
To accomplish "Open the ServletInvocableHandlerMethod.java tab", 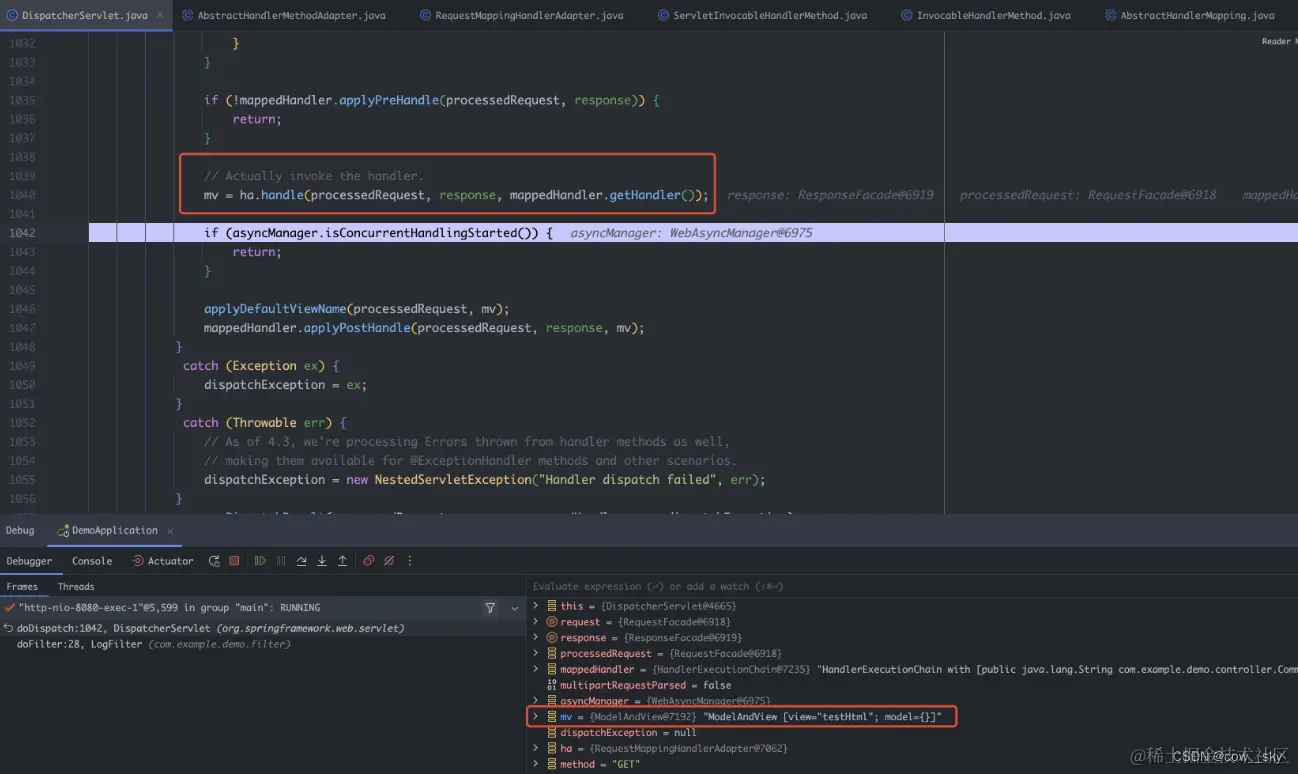I will coord(762,15).
